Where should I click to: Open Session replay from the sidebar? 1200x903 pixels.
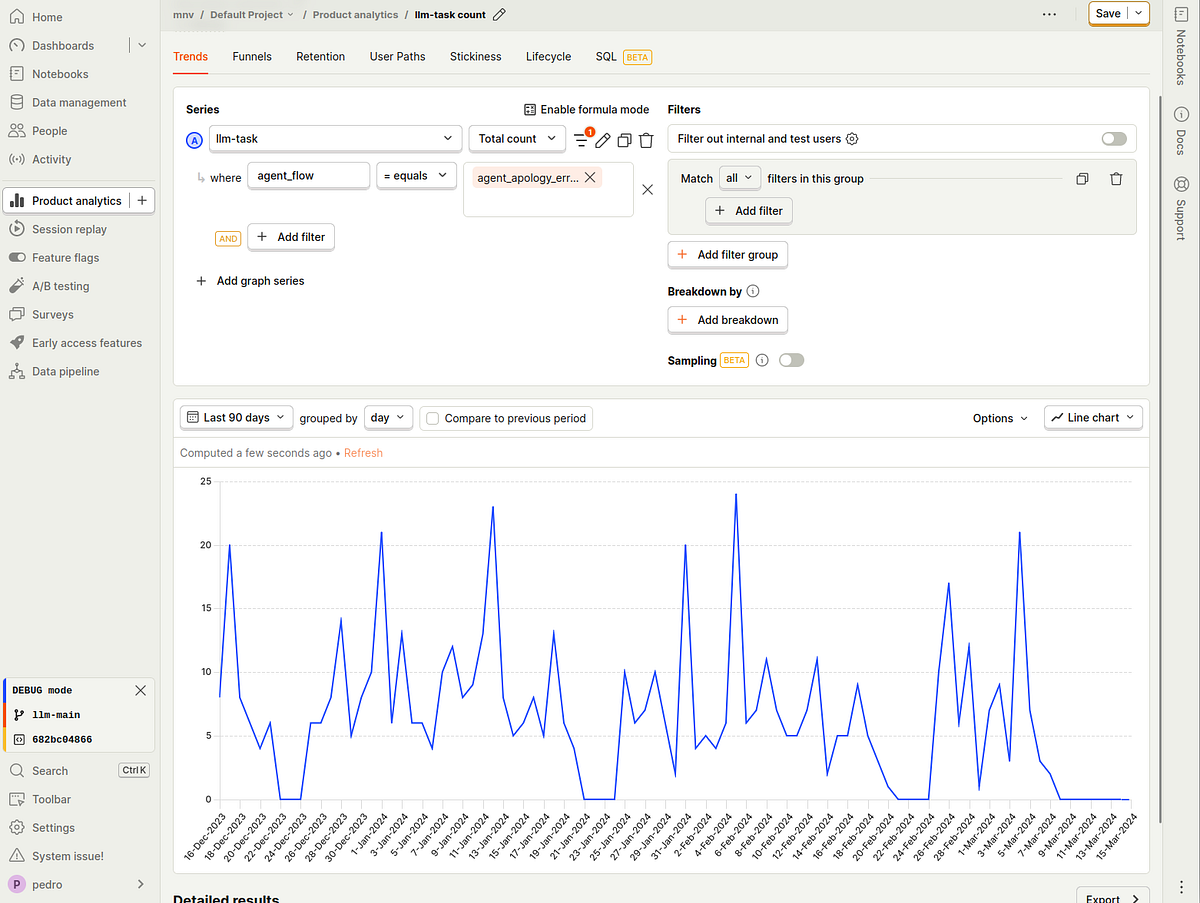coord(70,228)
